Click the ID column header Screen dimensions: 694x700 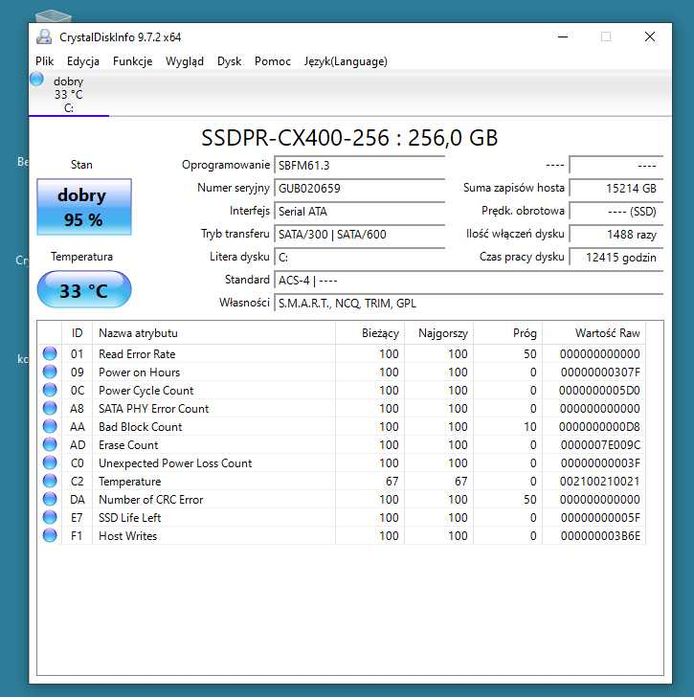(77, 333)
